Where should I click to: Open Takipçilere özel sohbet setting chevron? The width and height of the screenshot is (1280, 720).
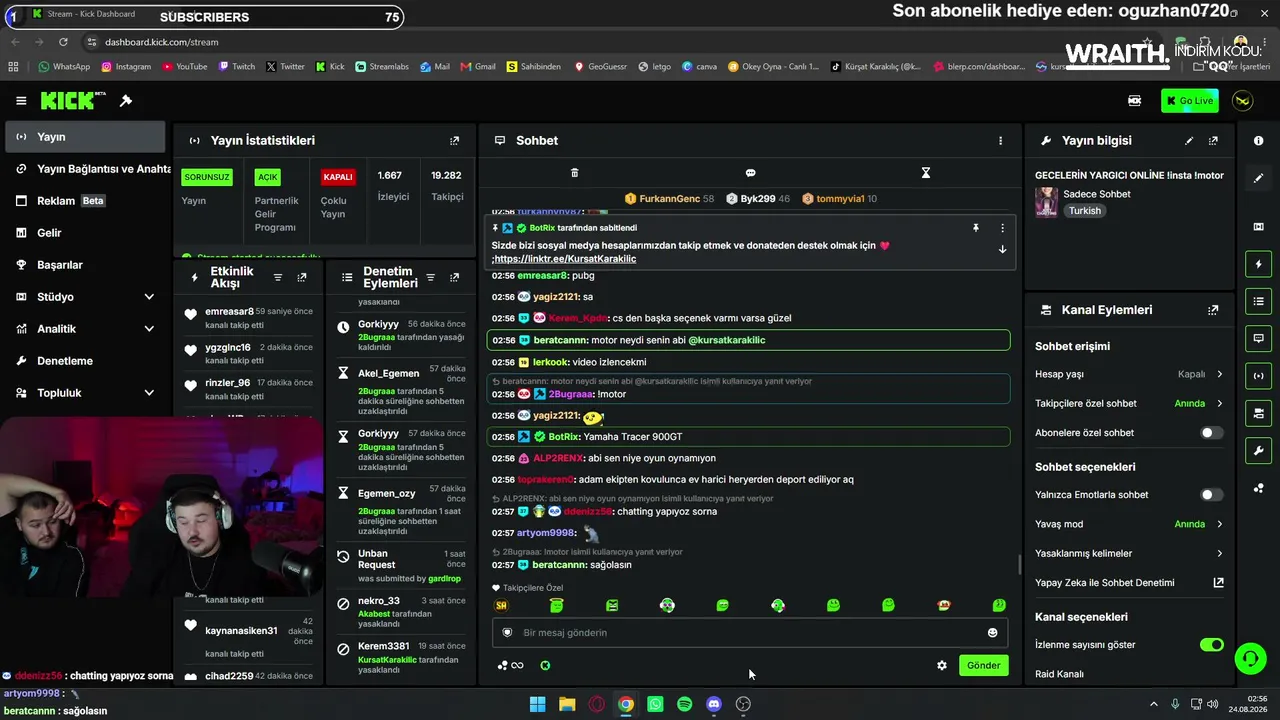tap(1219, 404)
